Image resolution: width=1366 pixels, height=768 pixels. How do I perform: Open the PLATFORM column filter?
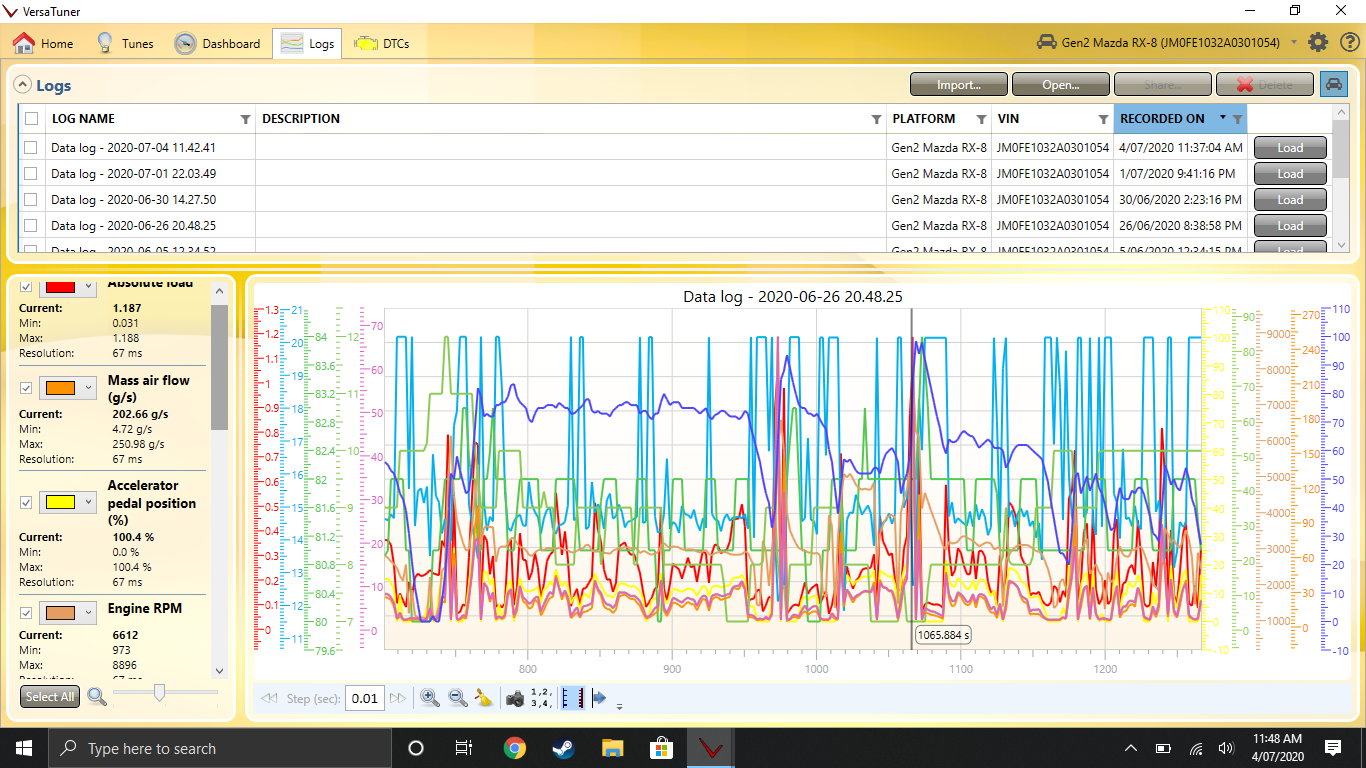[981, 120]
